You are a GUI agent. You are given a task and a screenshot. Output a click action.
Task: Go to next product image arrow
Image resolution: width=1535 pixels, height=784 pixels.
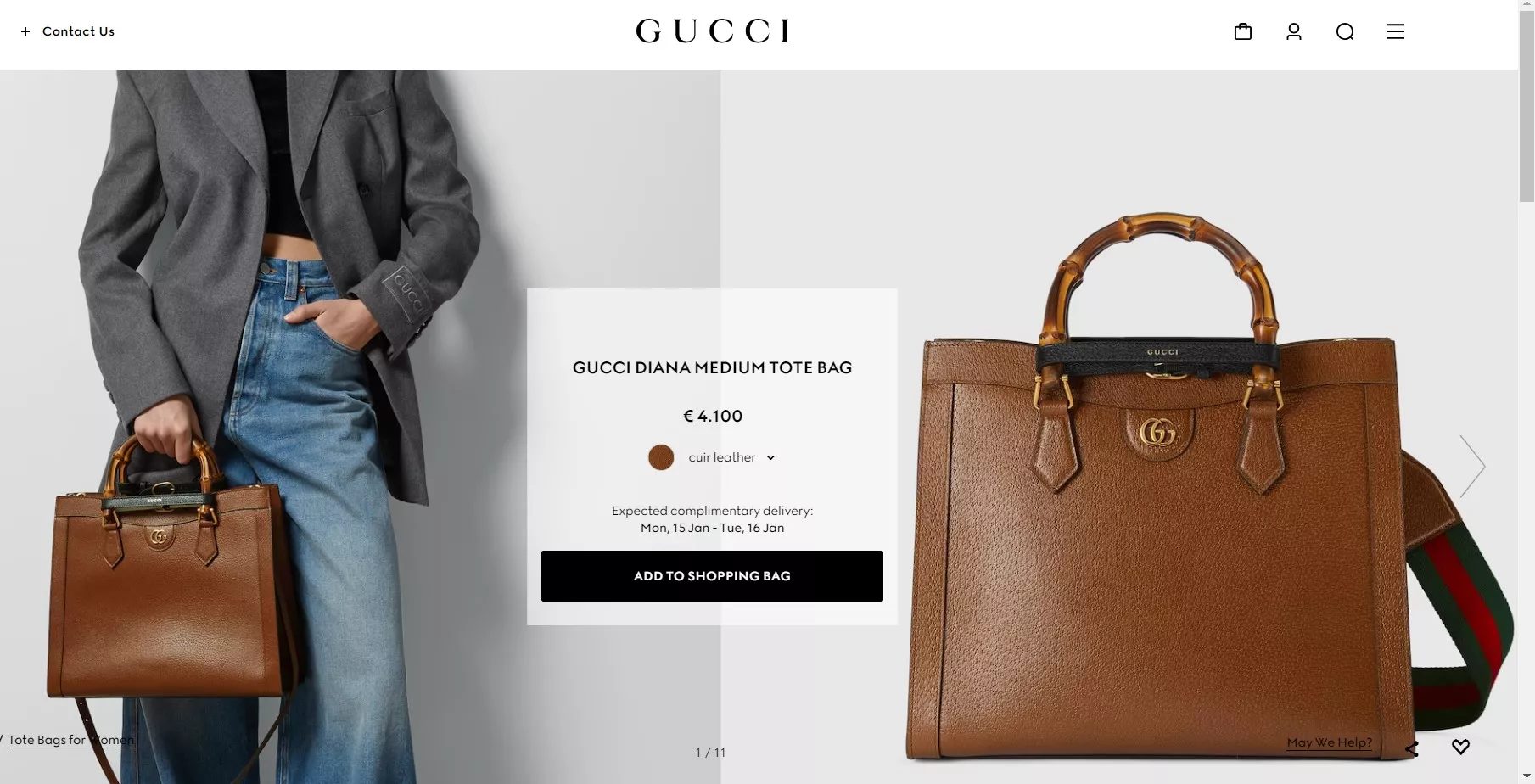coord(1472,466)
